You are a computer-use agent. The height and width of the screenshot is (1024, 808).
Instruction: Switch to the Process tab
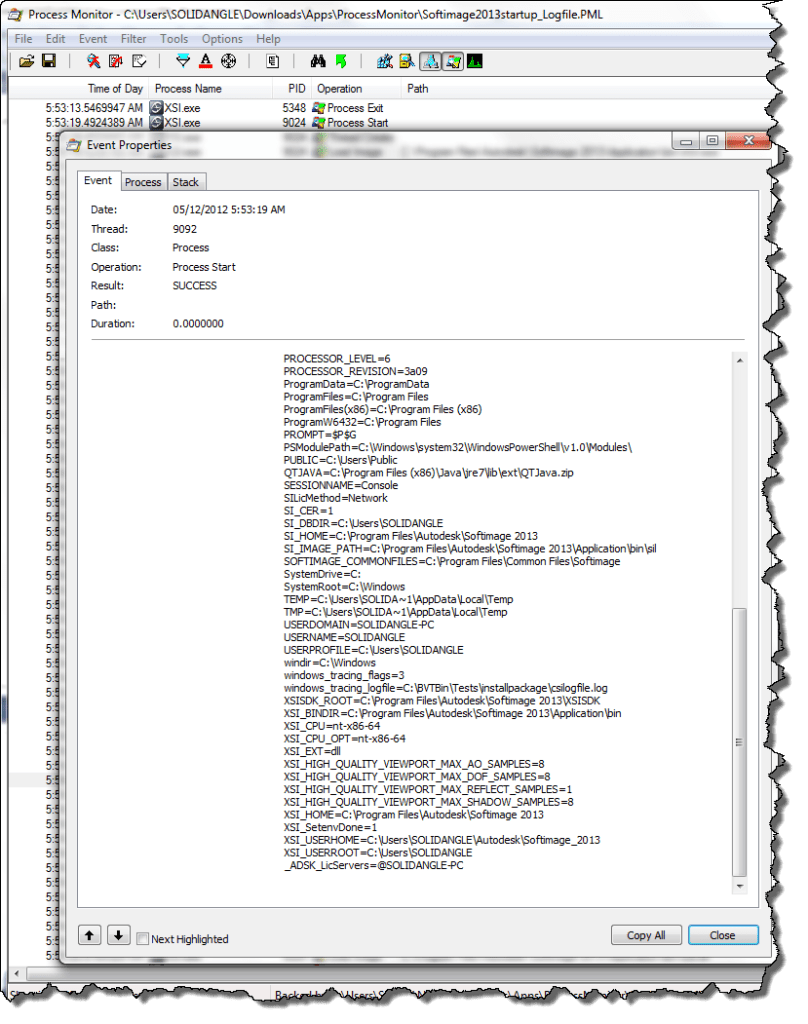click(x=143, y=182)
